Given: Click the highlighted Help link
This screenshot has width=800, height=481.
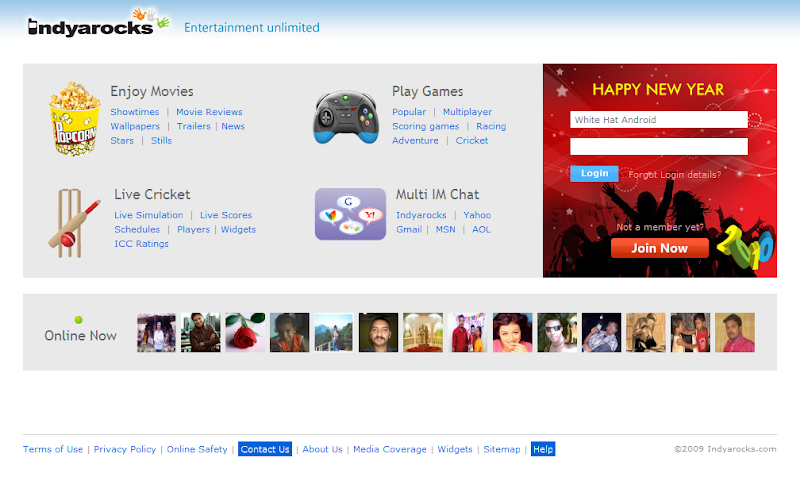Looking at the screenshot, I should (543, 449).
